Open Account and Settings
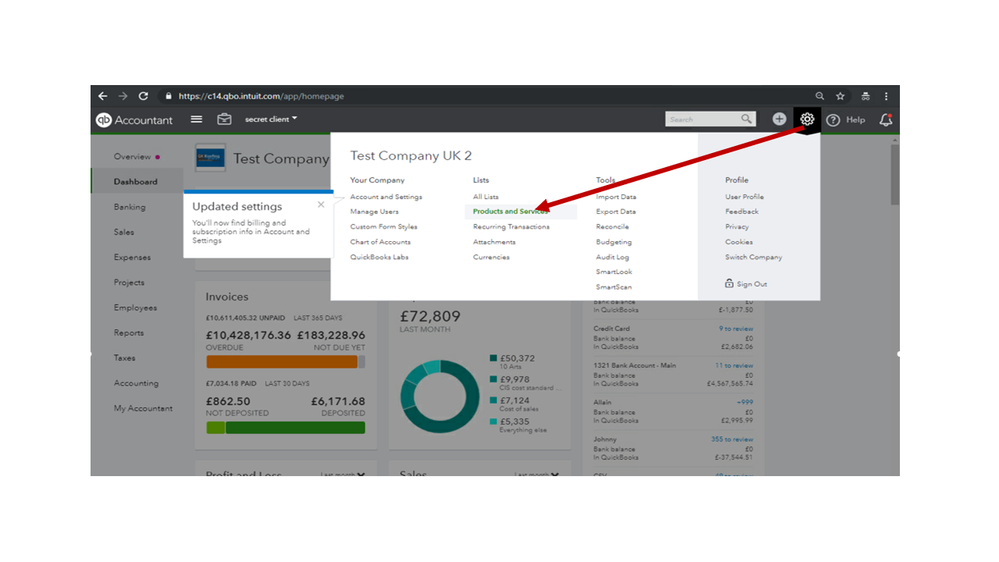The height and width of the screenshot is (562, 999). click(386, 197)
